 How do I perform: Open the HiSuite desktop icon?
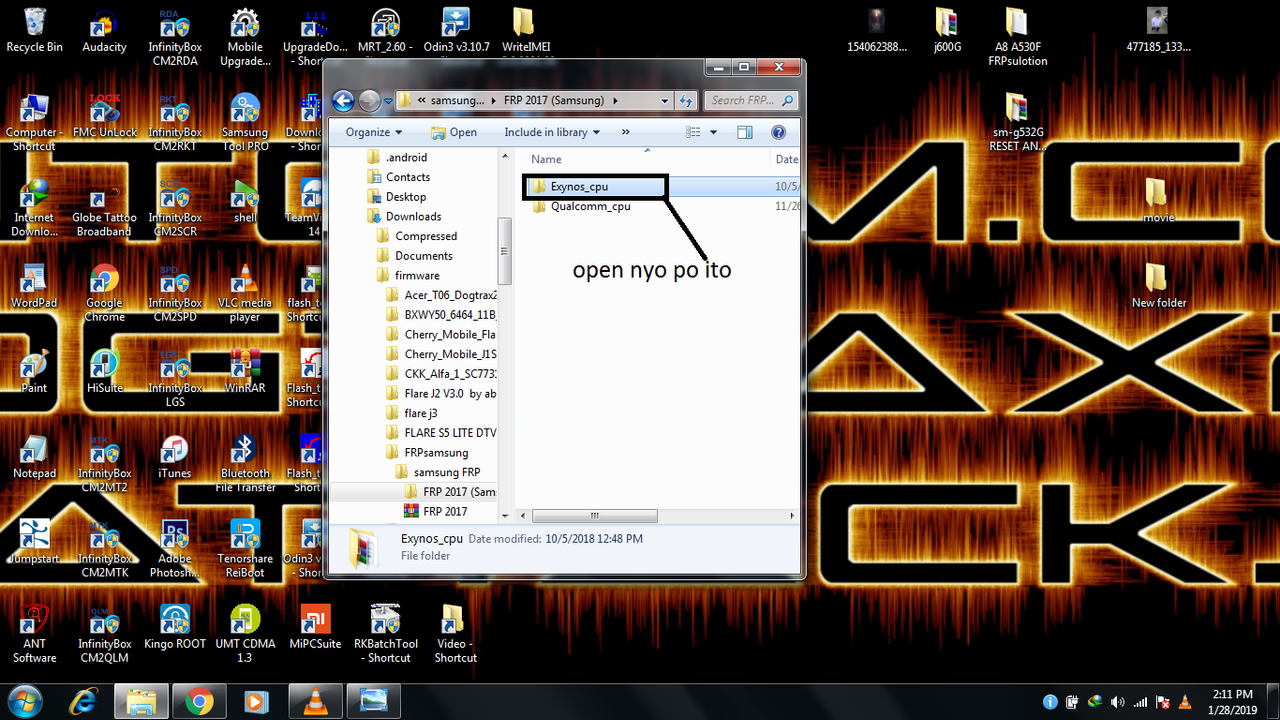pyautogui.click(x=104, y=371)
